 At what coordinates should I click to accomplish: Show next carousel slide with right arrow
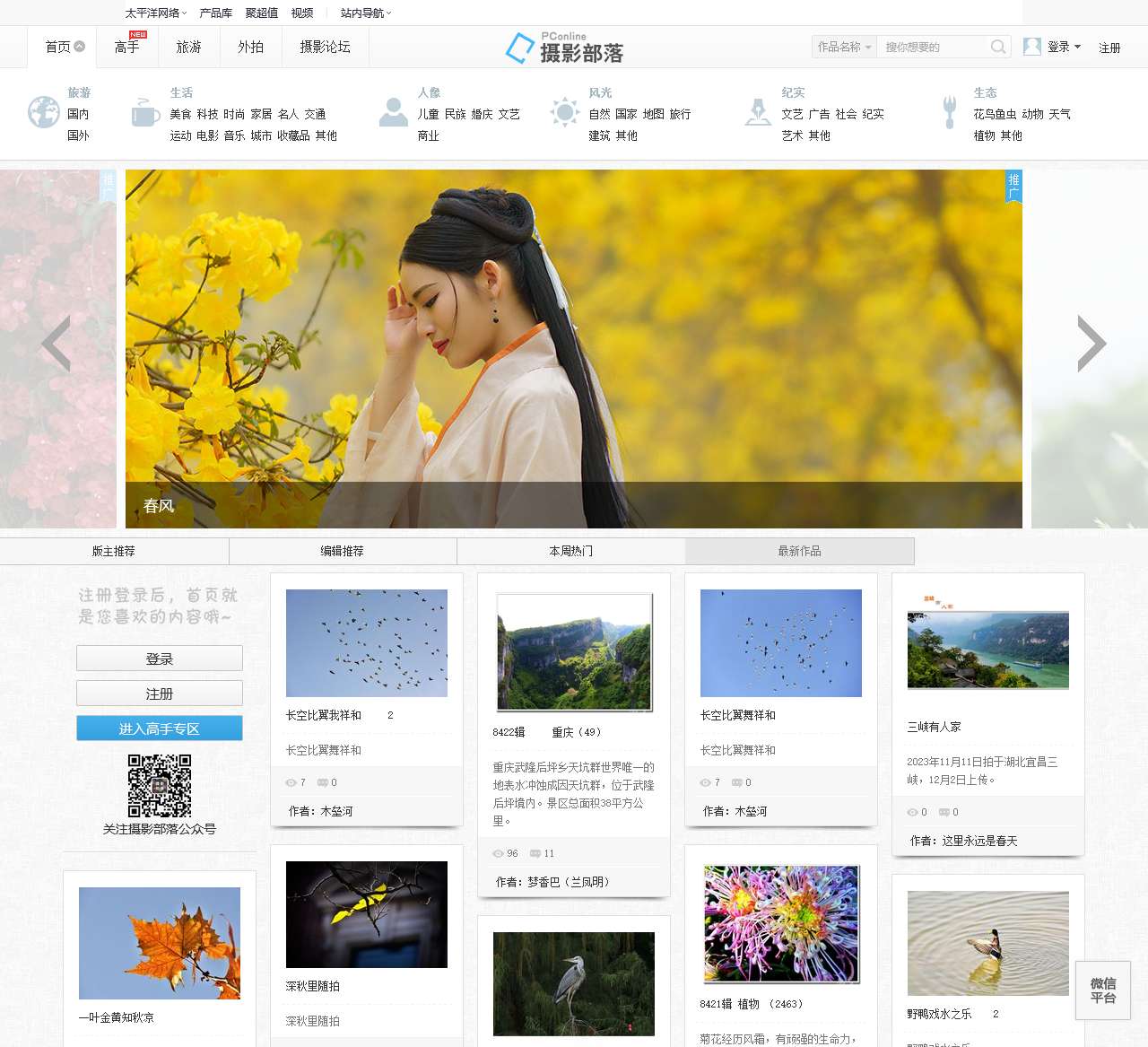click(x=1091, y=344)
